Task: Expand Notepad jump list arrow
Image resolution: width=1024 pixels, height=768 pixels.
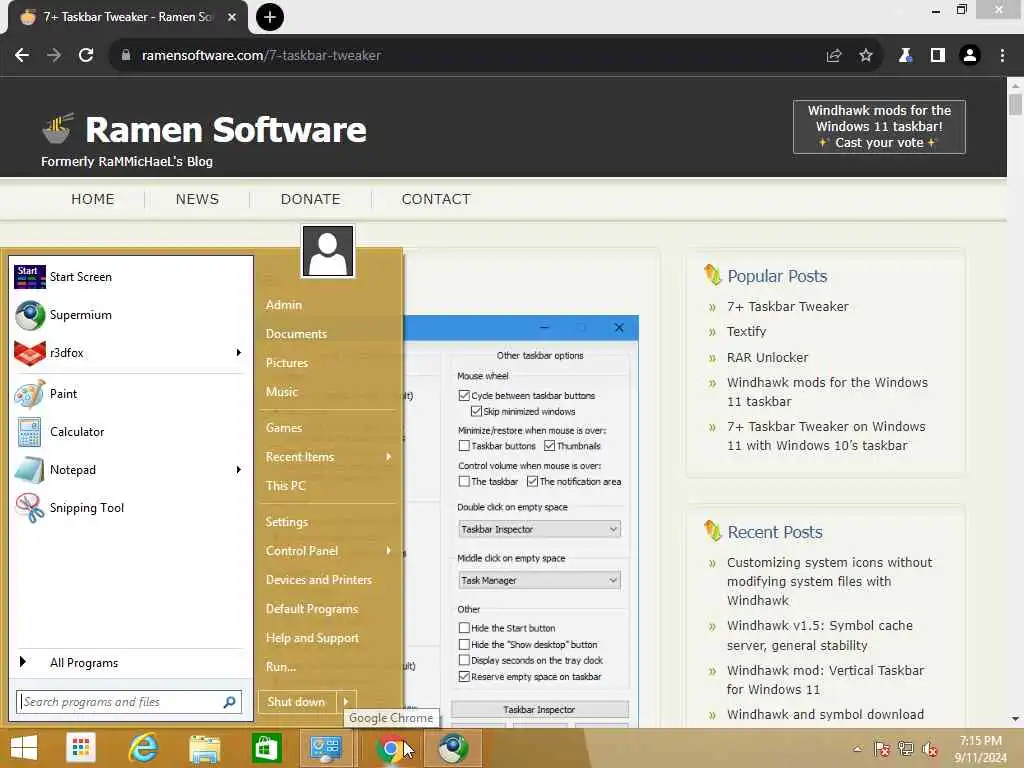Action: tap(239, 470)
